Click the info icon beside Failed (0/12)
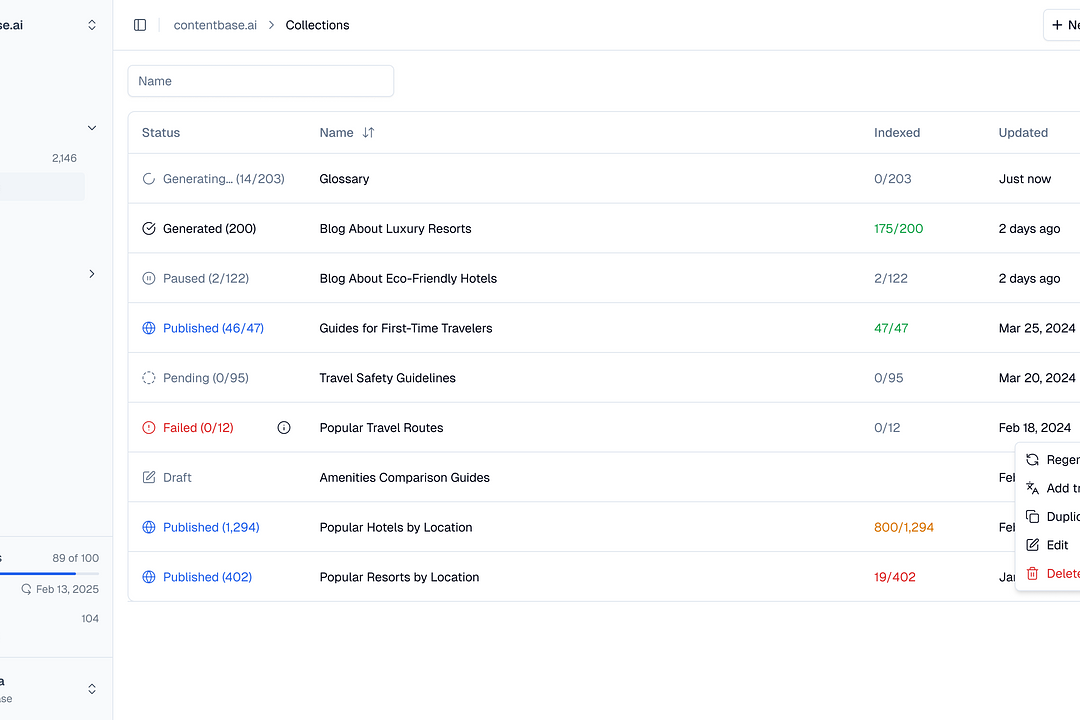The width and height of the screenshot is (1080, 720). (x=284, y=427)
